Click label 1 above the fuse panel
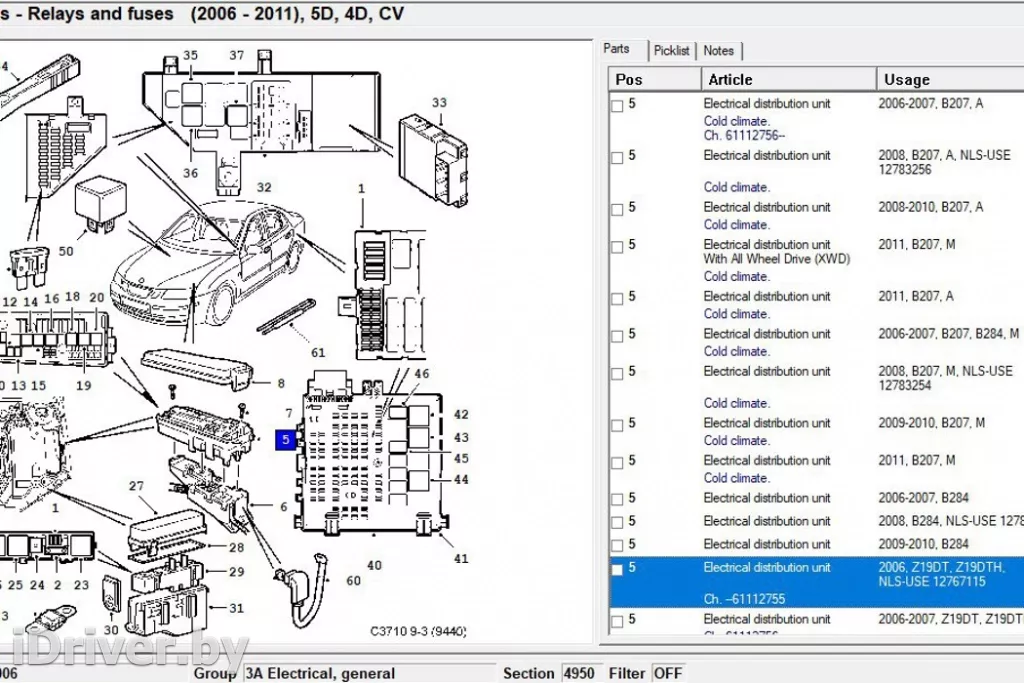Viewport: 1024px width, 683px height. (x=361, y=189)
